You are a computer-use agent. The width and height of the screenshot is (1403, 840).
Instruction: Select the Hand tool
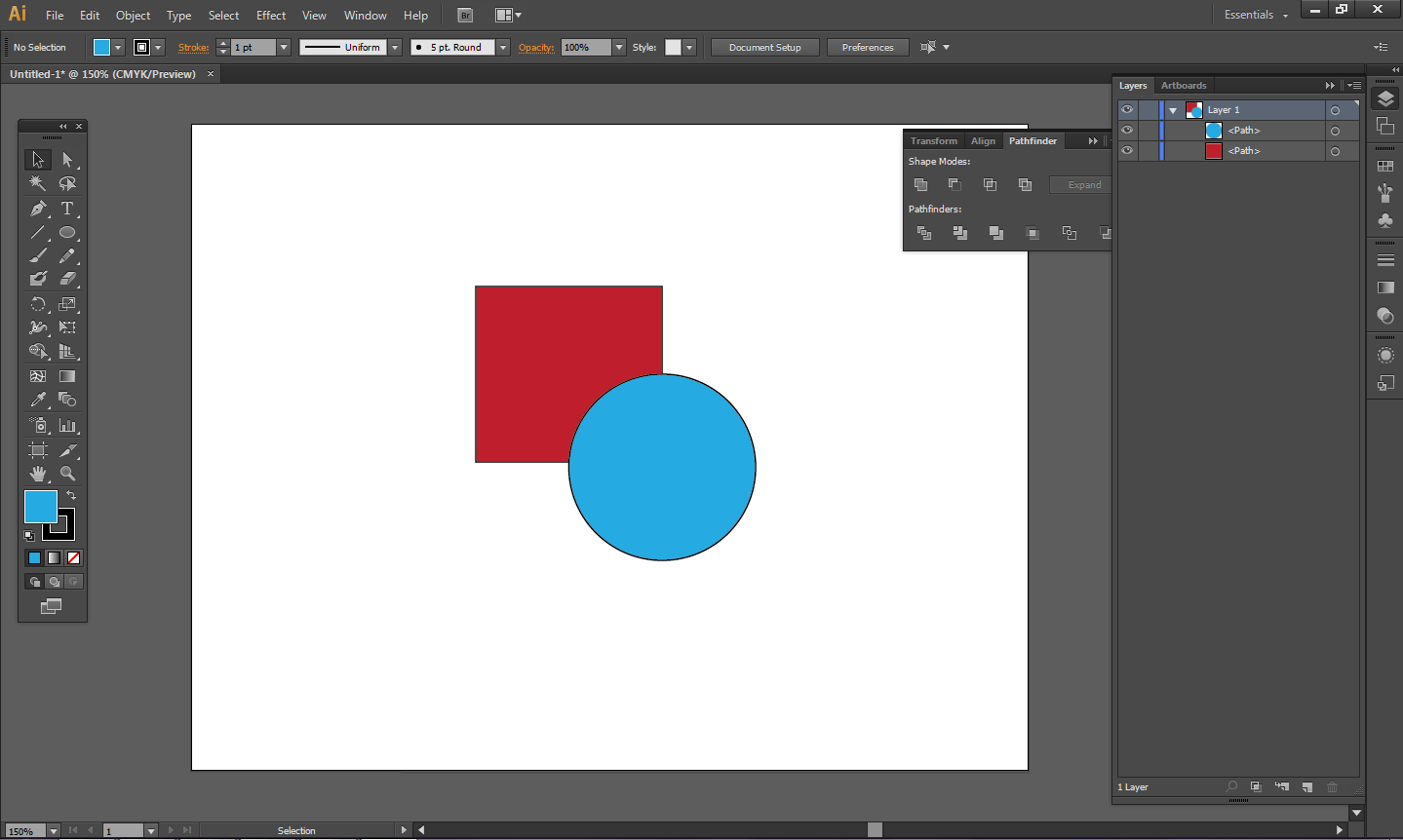pos(37,474)
